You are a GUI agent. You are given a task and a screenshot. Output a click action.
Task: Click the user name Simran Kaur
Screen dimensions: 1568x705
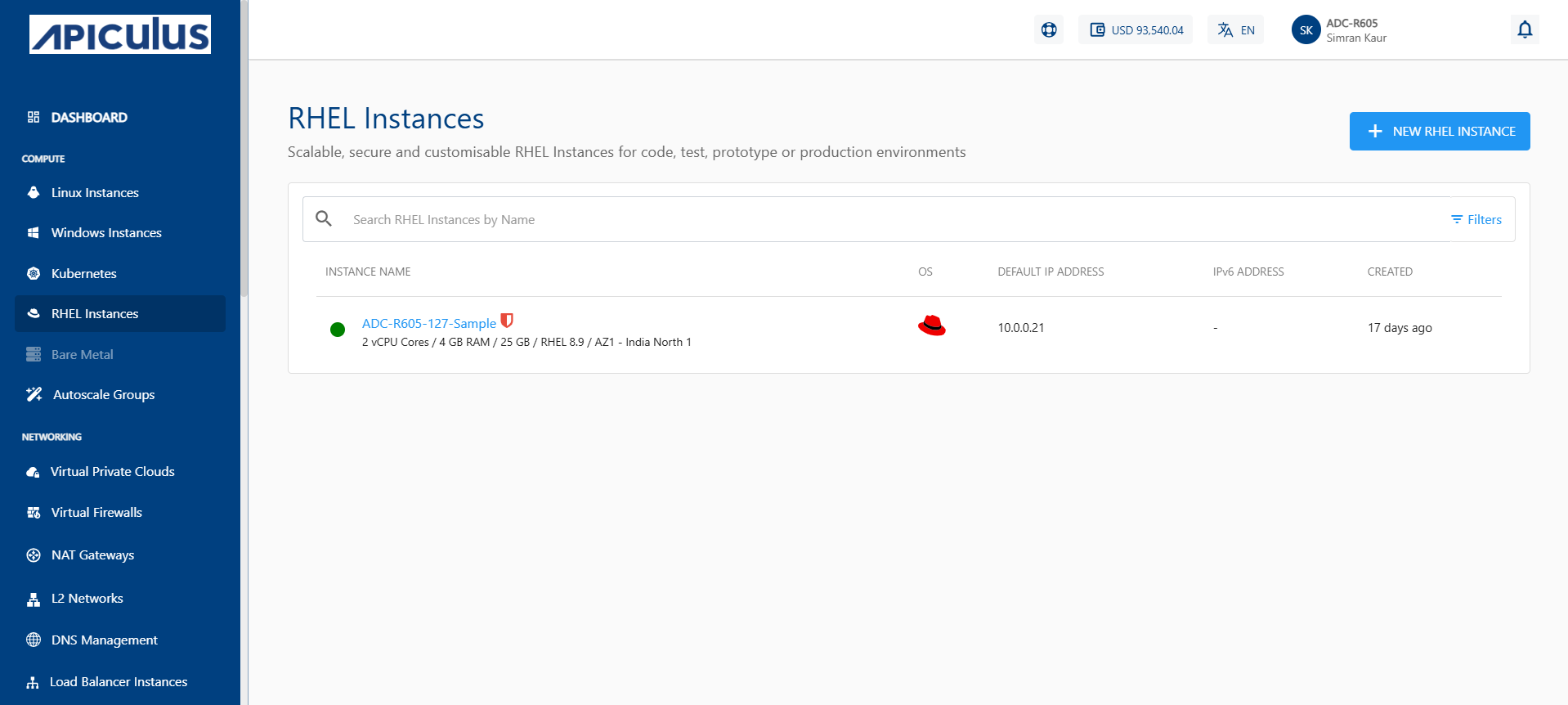click(x=1356, y=38)
